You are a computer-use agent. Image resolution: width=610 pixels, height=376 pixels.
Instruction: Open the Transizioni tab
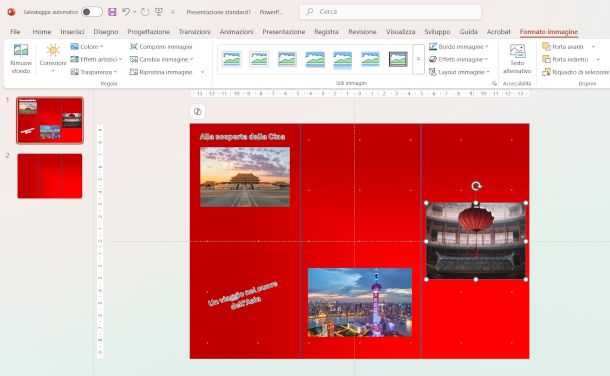195,31
